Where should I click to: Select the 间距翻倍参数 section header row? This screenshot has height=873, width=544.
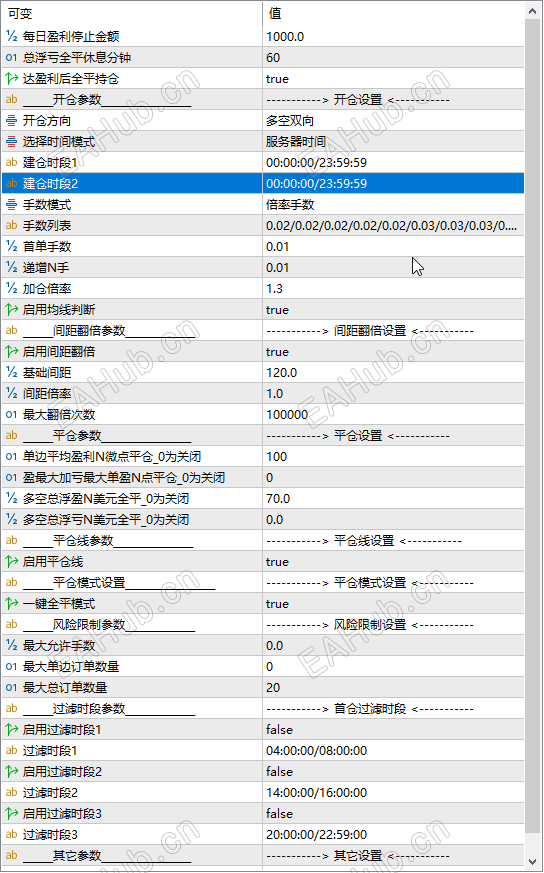point(263,331)
